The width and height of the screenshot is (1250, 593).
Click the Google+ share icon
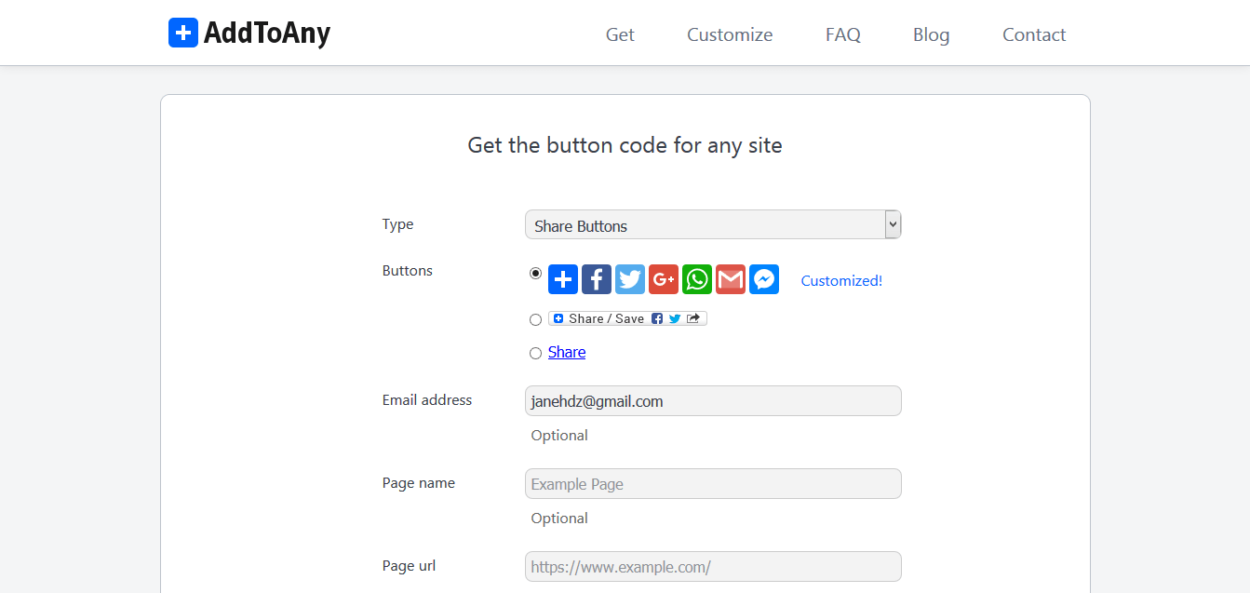pos(663,280)
